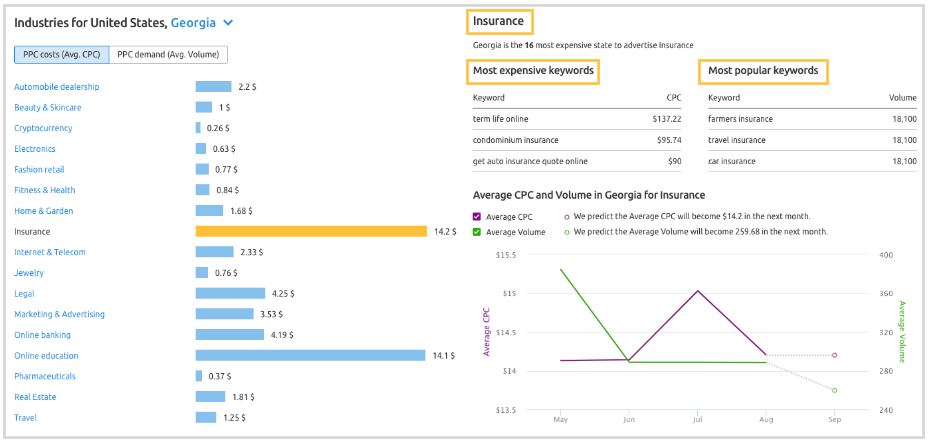Switch to PPC costs (Avg. CPC) tab
This screenshot has height=443, width=929.
[61, 55]
